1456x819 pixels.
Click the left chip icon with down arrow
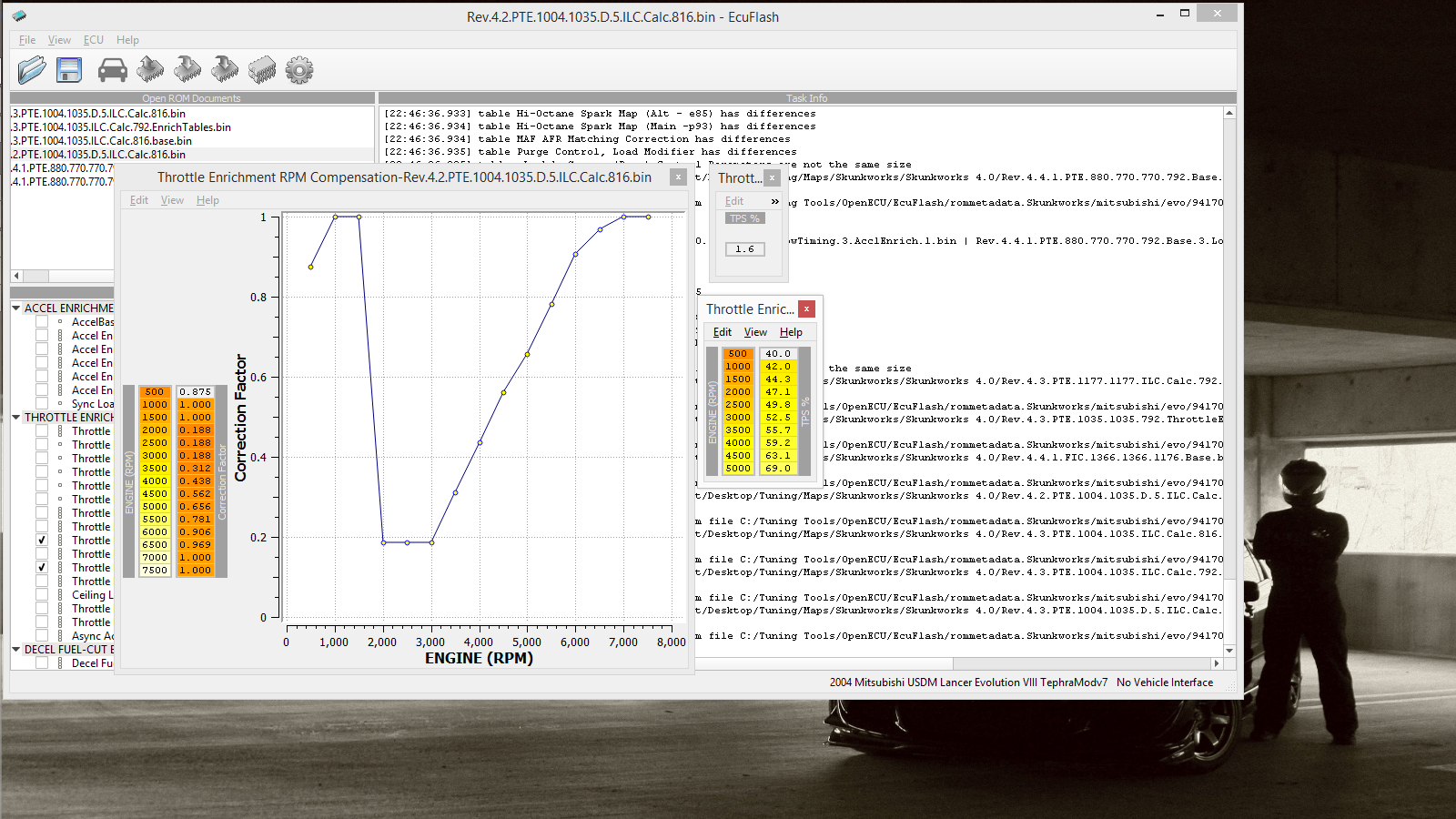187,70
